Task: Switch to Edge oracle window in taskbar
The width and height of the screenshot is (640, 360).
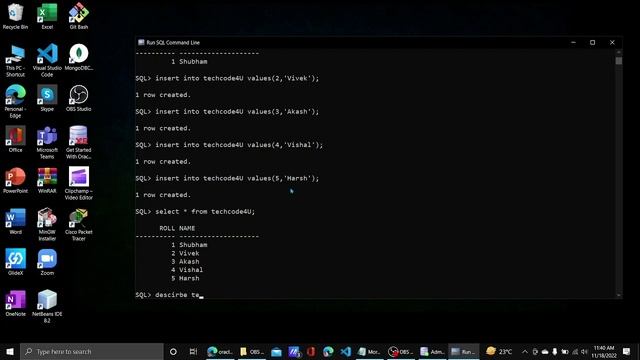Action: [x=220, y=351]
